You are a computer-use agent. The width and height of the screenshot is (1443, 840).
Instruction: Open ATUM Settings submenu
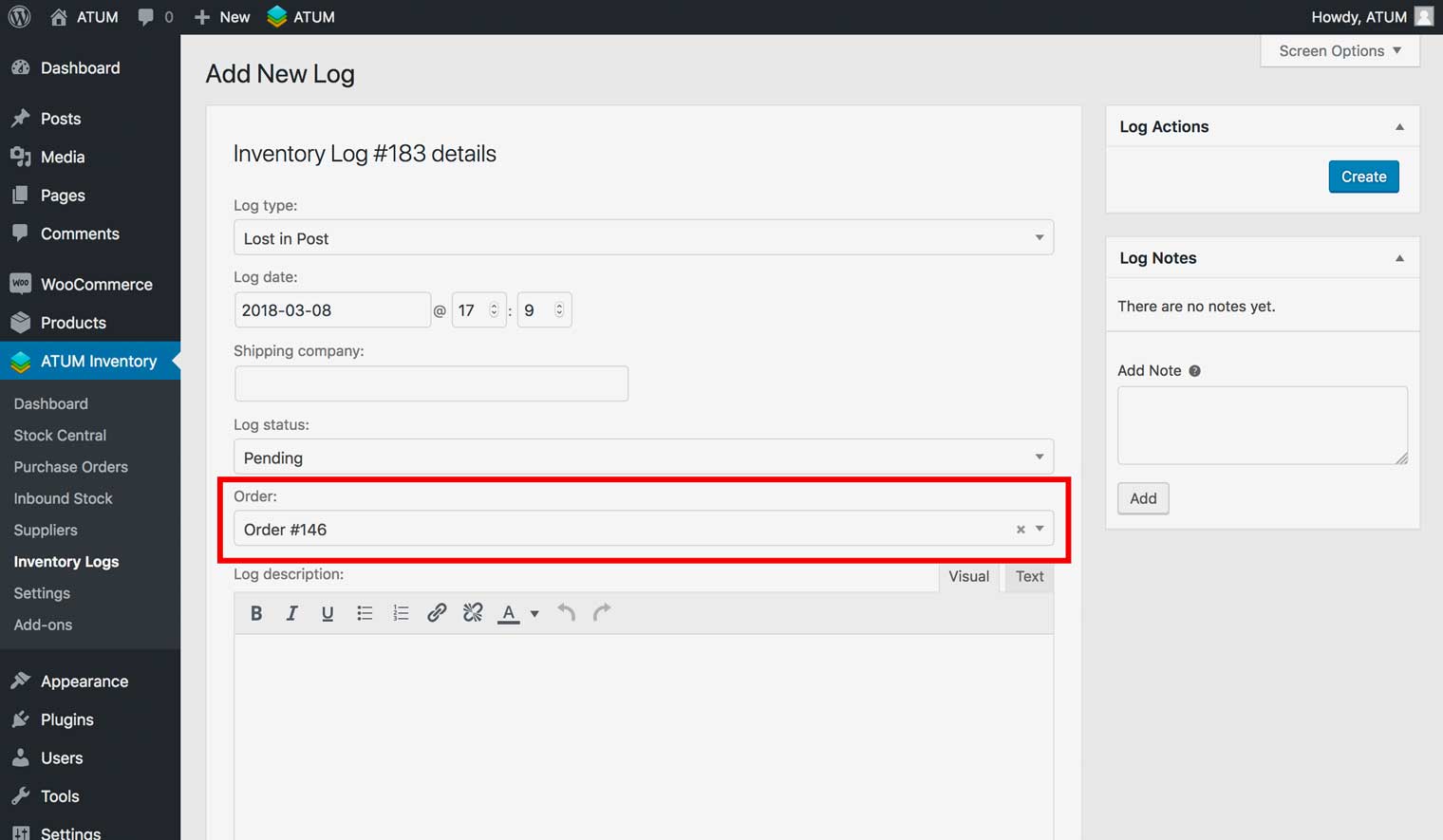pos(42,593)
